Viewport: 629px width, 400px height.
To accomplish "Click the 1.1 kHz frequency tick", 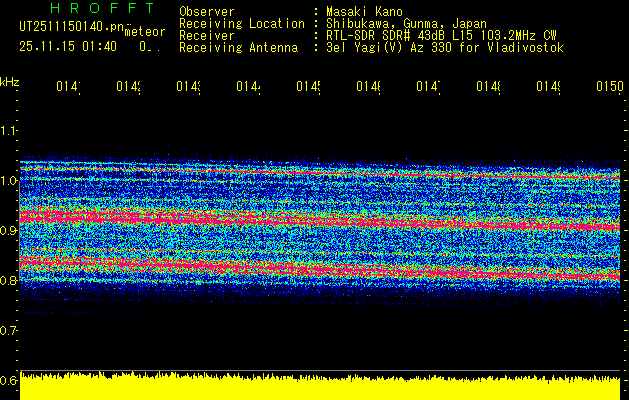I will pyautogui.click(x=9, y=131).
